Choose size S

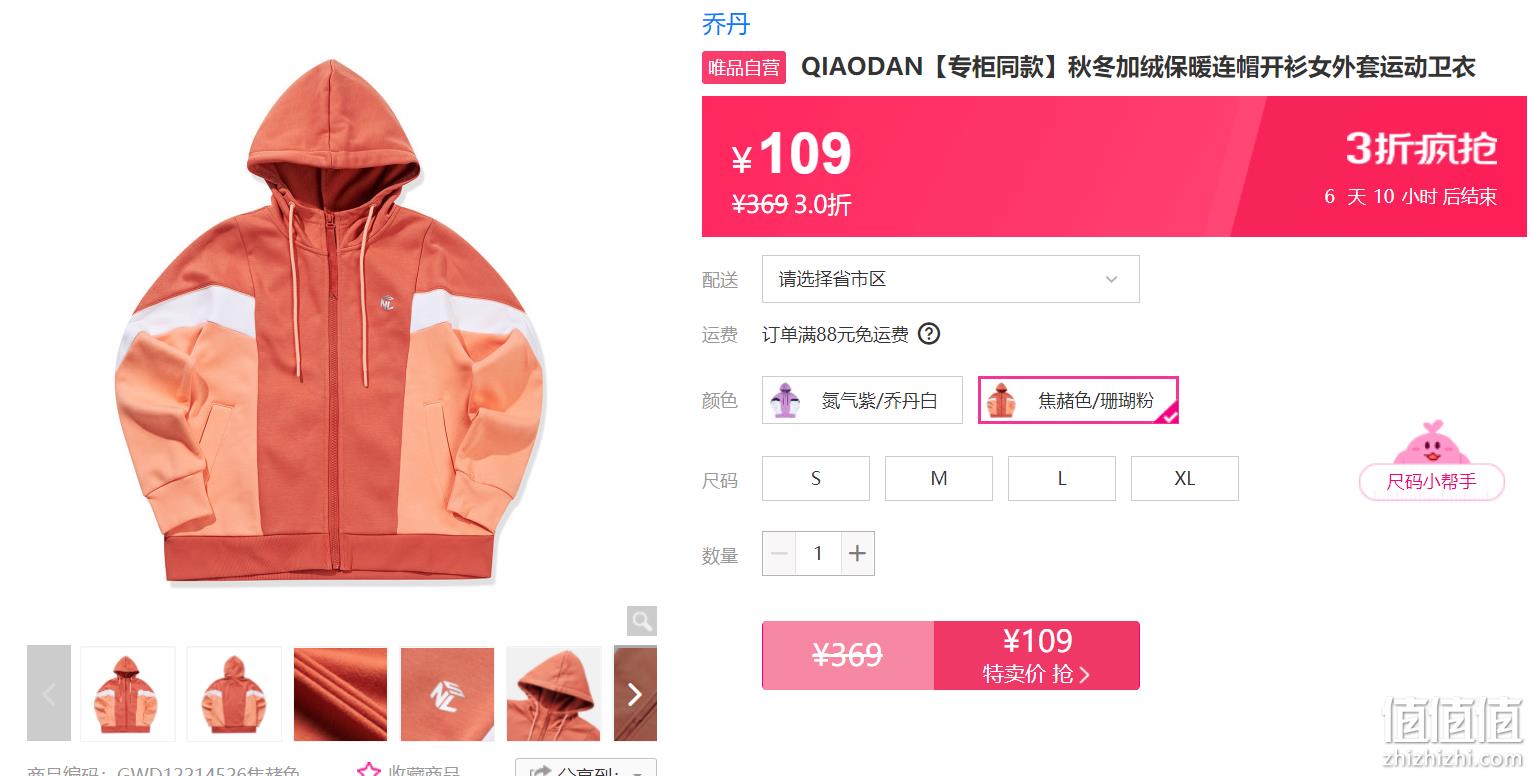point(816,478)
